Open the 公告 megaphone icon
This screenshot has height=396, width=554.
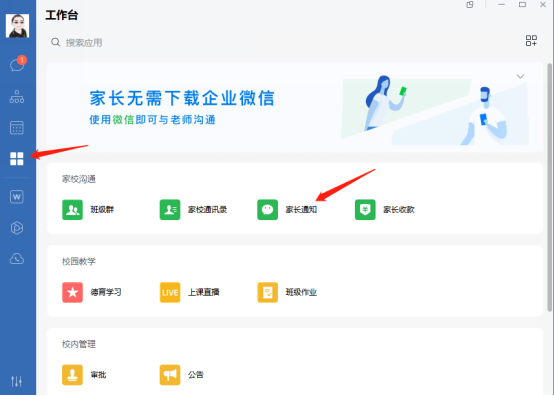(x=170, y=375)
